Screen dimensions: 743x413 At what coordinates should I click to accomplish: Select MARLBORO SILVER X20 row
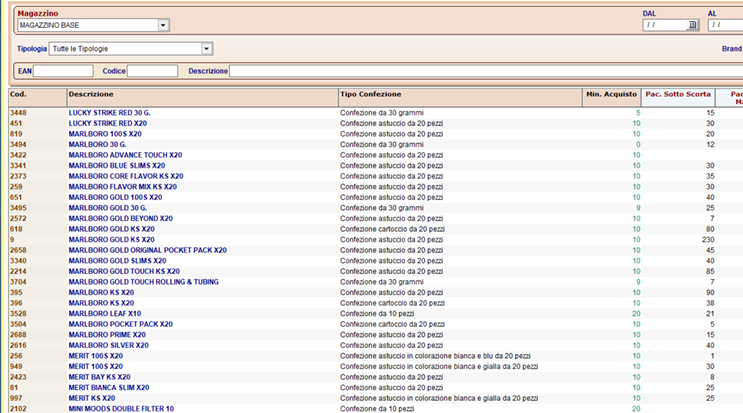[x=376, y=345]
